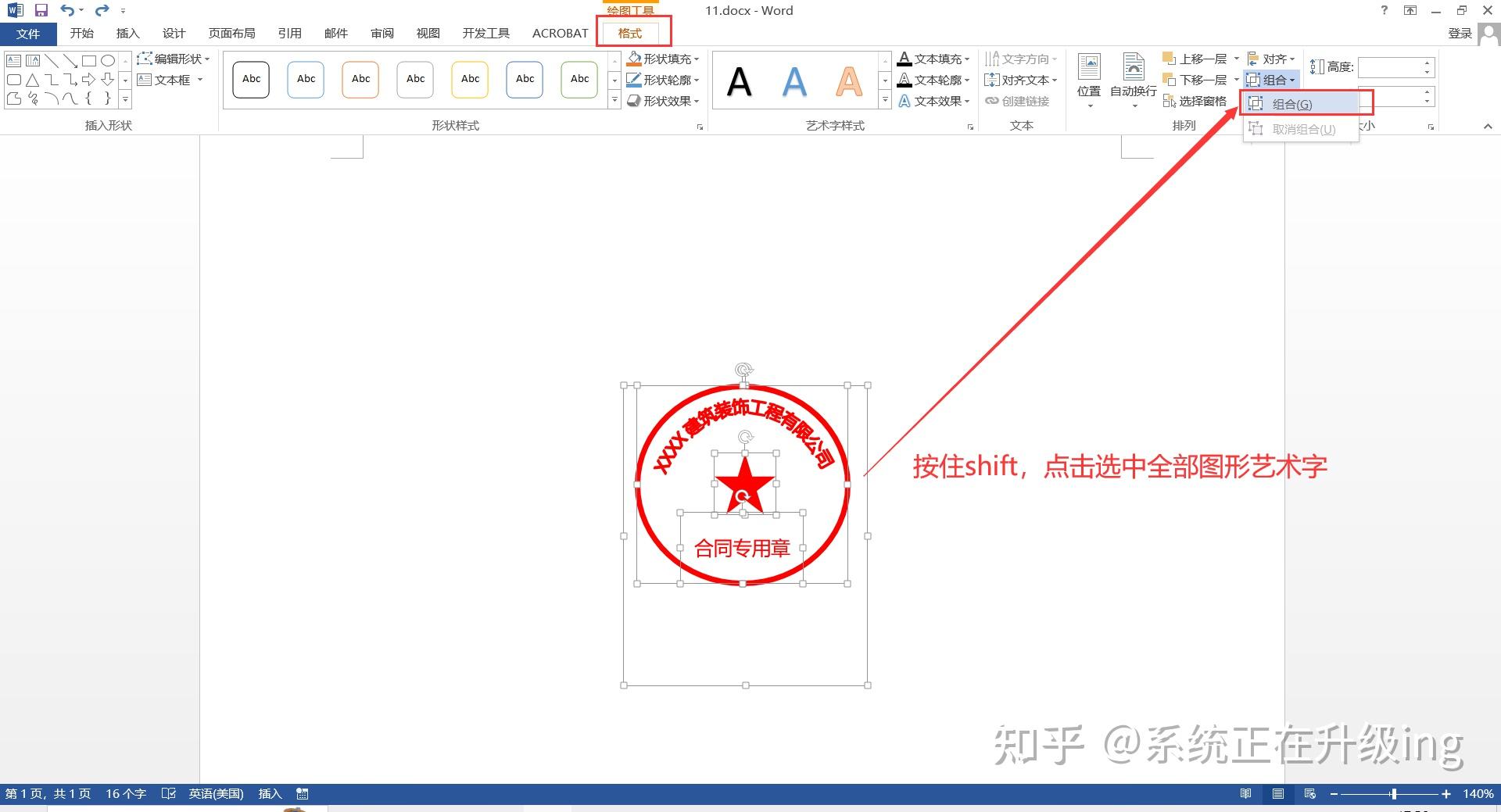Choose the arrow line shape

70,60
